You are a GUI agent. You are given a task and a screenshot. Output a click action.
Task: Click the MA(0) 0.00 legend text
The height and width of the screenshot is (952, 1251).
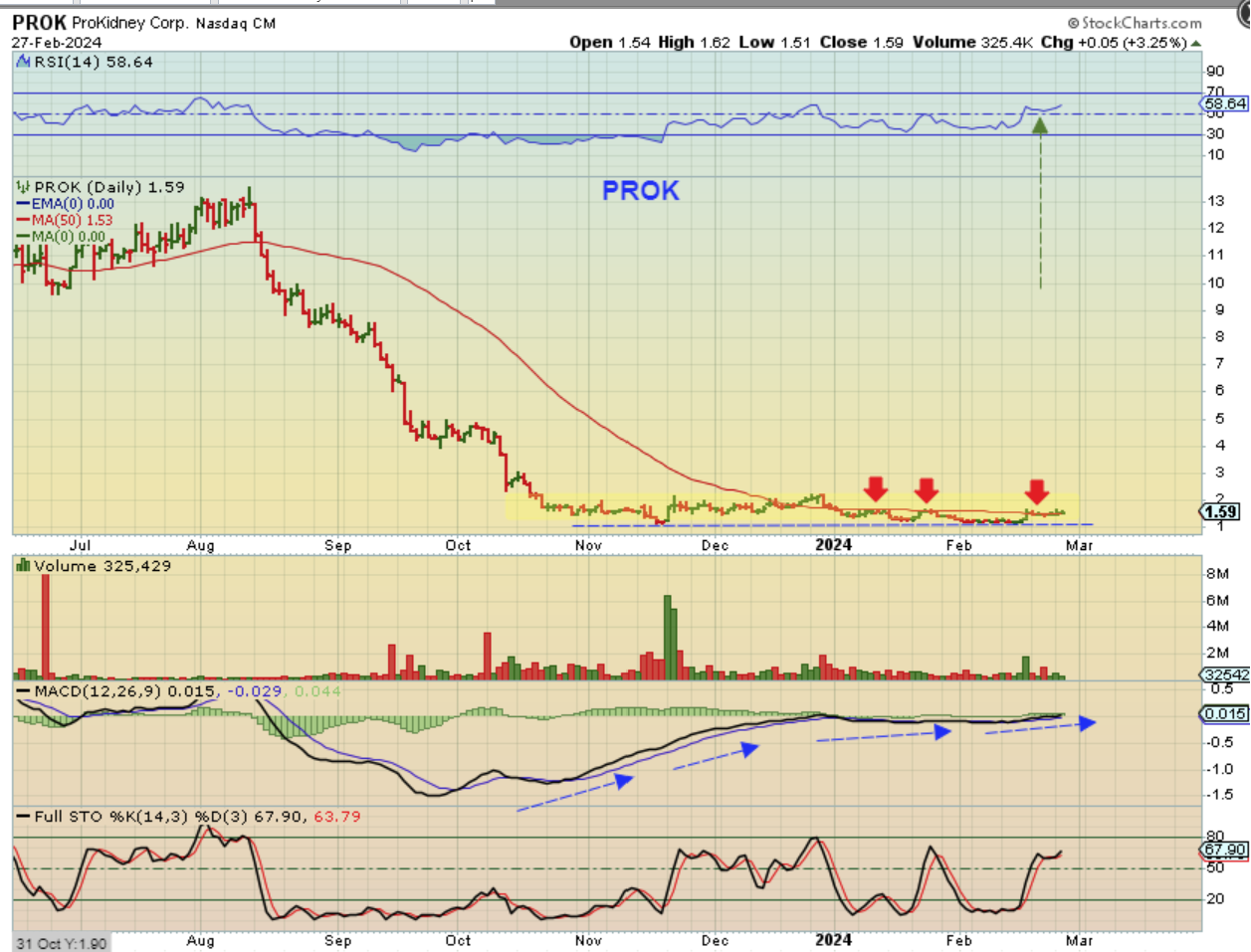click(x=69, y=237)
